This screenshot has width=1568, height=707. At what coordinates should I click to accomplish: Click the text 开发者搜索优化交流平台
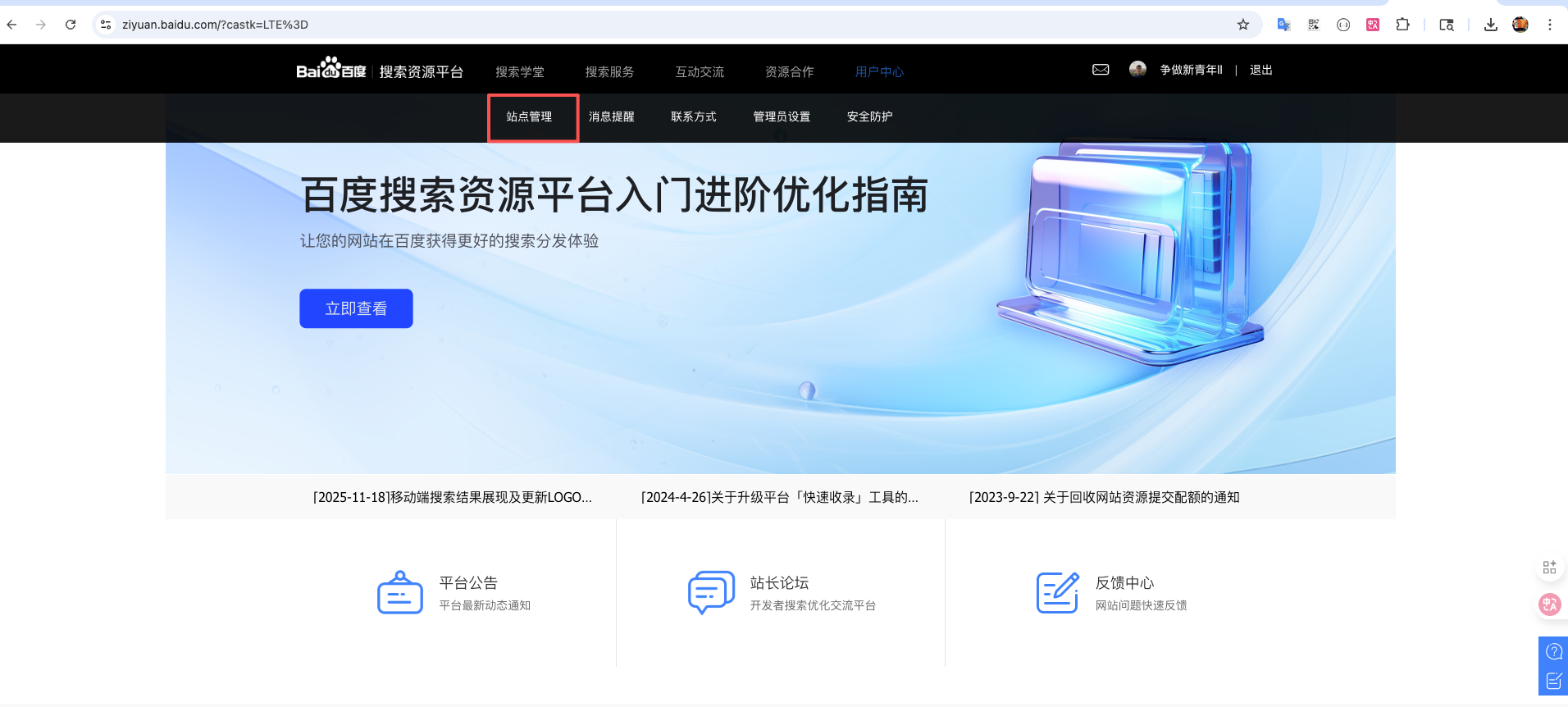813,605
